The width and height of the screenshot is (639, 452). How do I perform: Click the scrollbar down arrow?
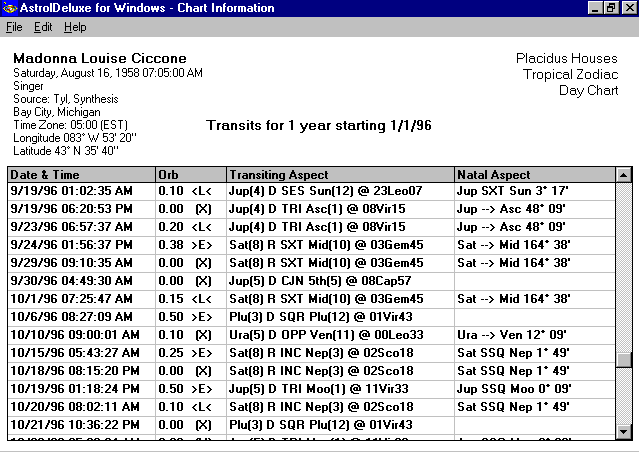tap(624, 431)
